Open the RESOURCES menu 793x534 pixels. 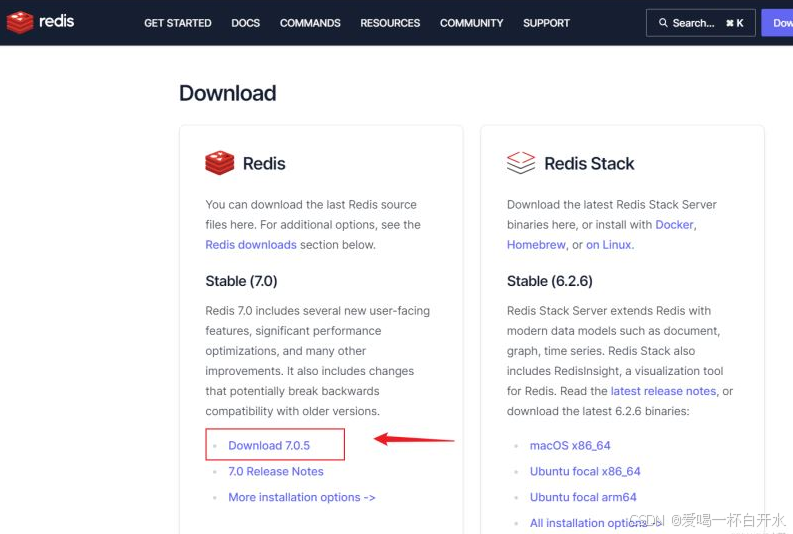click(x=390, y=23)
